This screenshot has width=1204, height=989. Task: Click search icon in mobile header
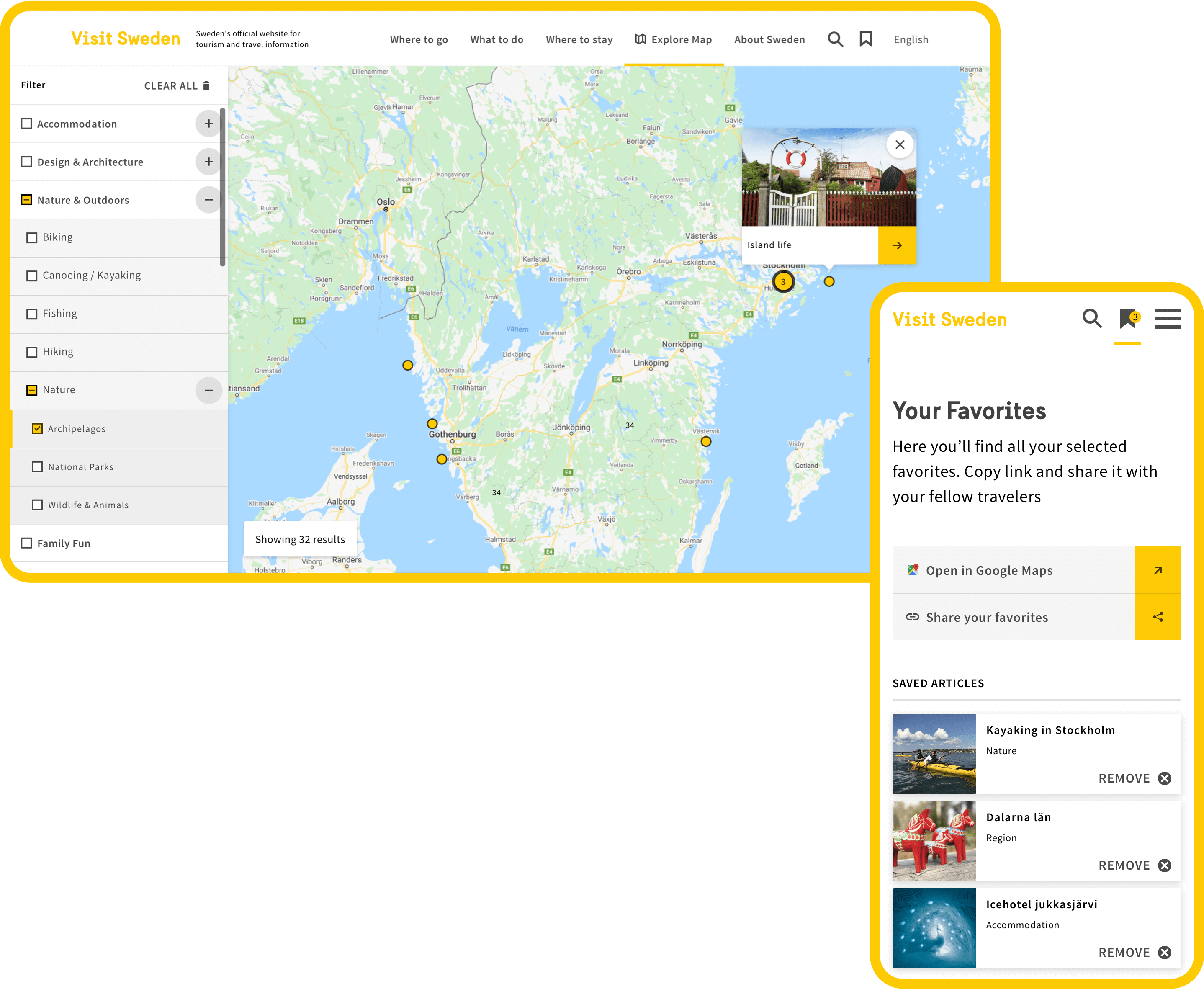[x=1092, y=319]
